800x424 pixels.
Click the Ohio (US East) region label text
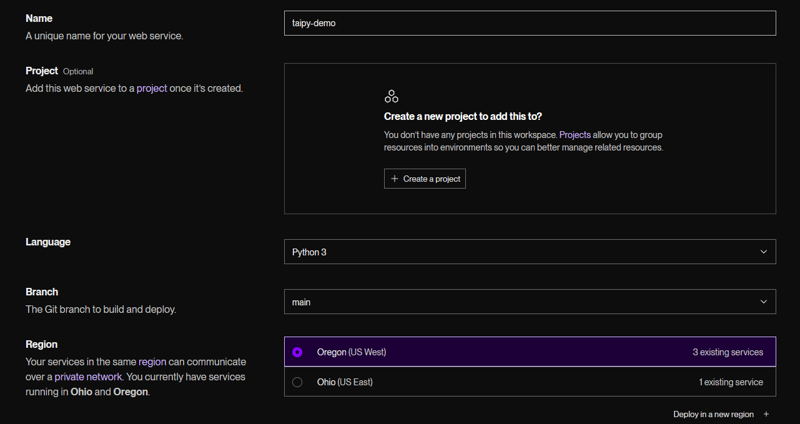344,382
